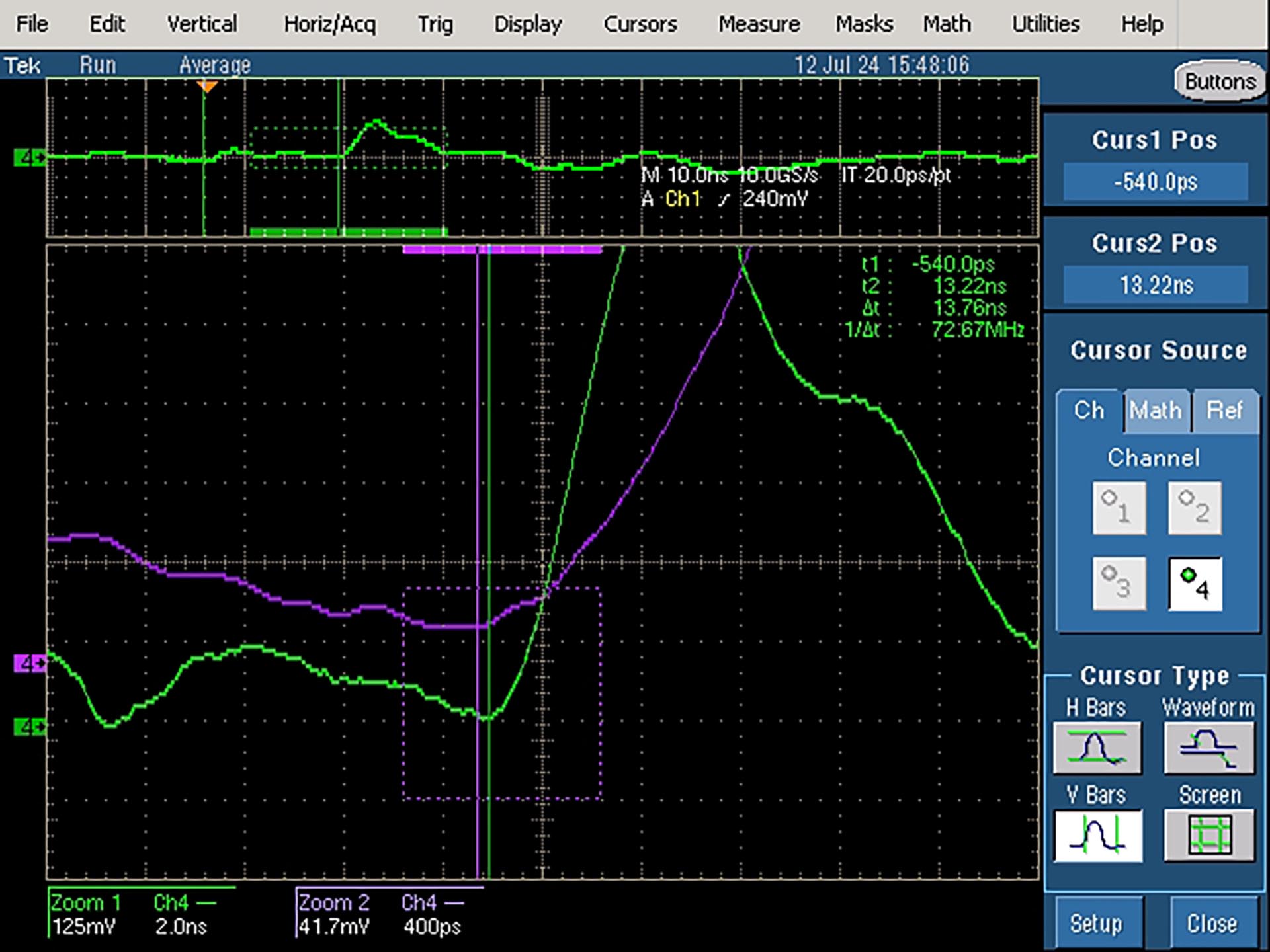Screen dimensions: 1270x952
Task: Click the Average acquisition mode label
Action: point(215,65)
